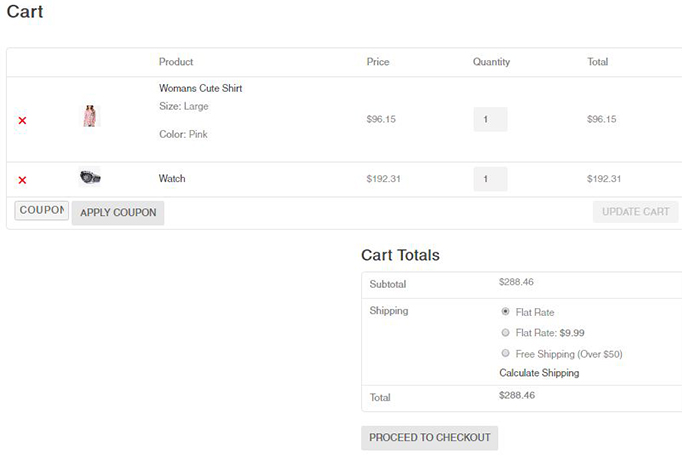Viewport: 682px width, 459px height.
Task: Remove Watch item using red X icon
Action: click(22, 180)
